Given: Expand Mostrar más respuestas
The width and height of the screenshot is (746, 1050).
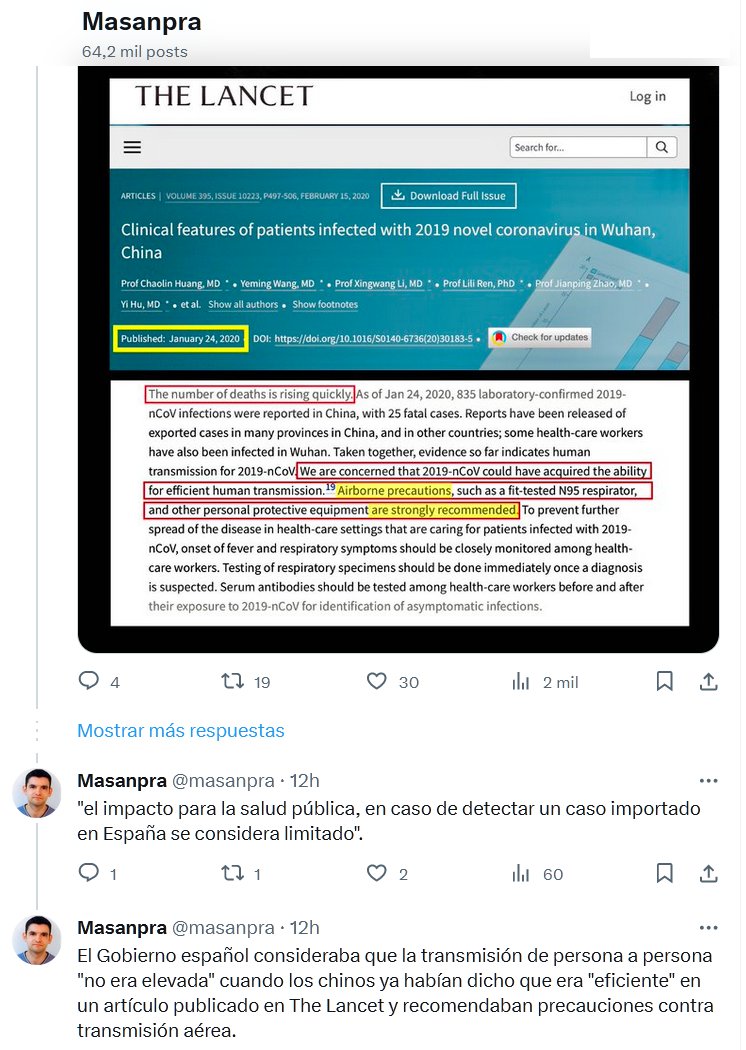Looking at the screenshot, I should coord(181,731).
